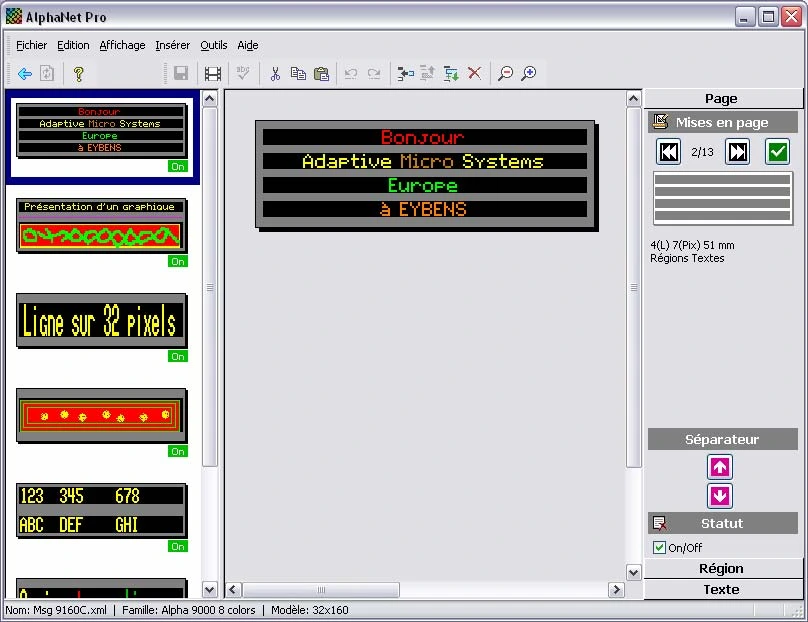Delete with the red X toolbar icon

[x=475, y=73]
